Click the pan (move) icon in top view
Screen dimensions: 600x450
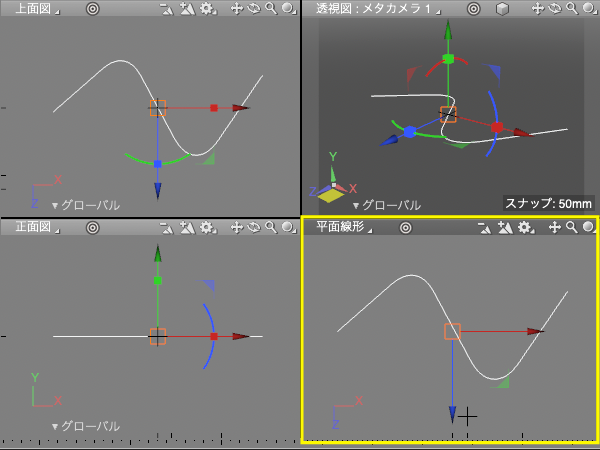tap(237, 8)
